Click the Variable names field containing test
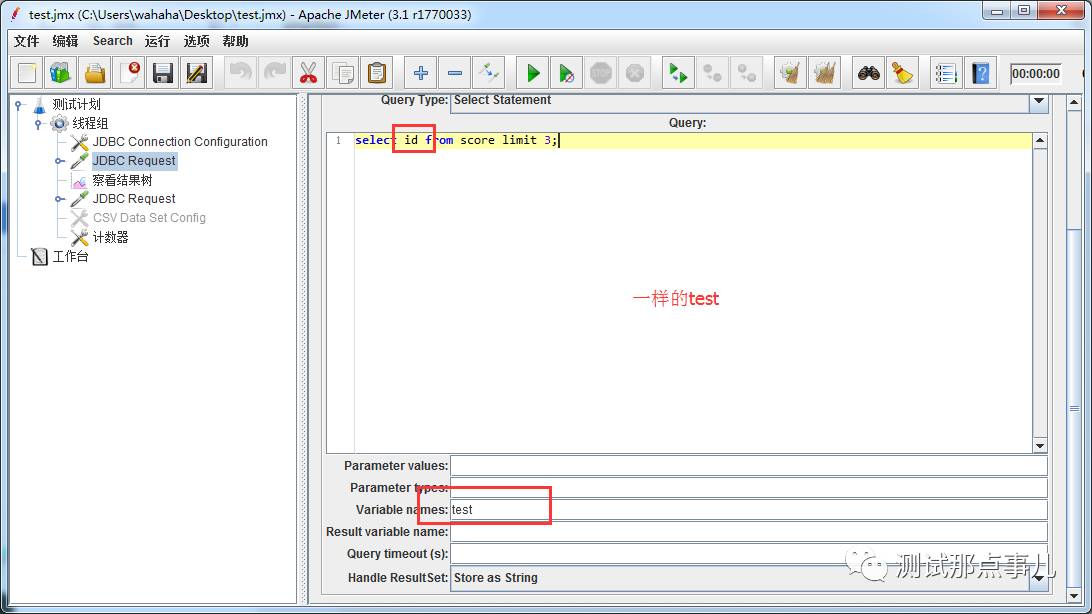The width and height of the screenshot is (1092, 614). pyautogui.click(x=749, y=510)
